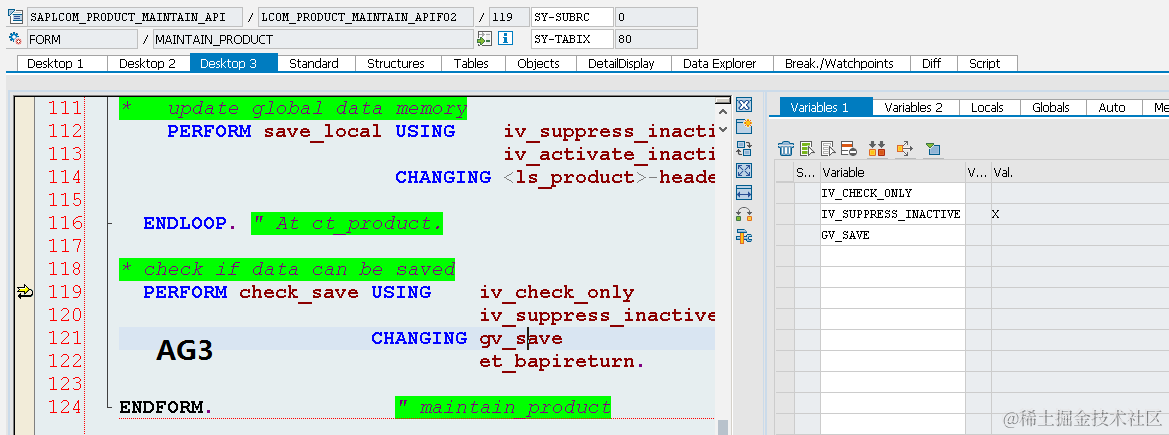Viewport: 1169px width, 435px height.
Task: Click the SY-TABIX value 80
Action: [656, 39]
